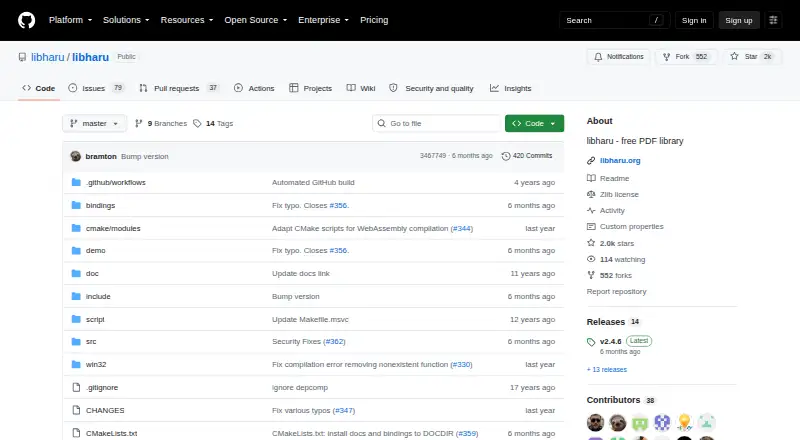Click the demo folder icon
Viewport: 800px width, 440px height.
(76, 251)
